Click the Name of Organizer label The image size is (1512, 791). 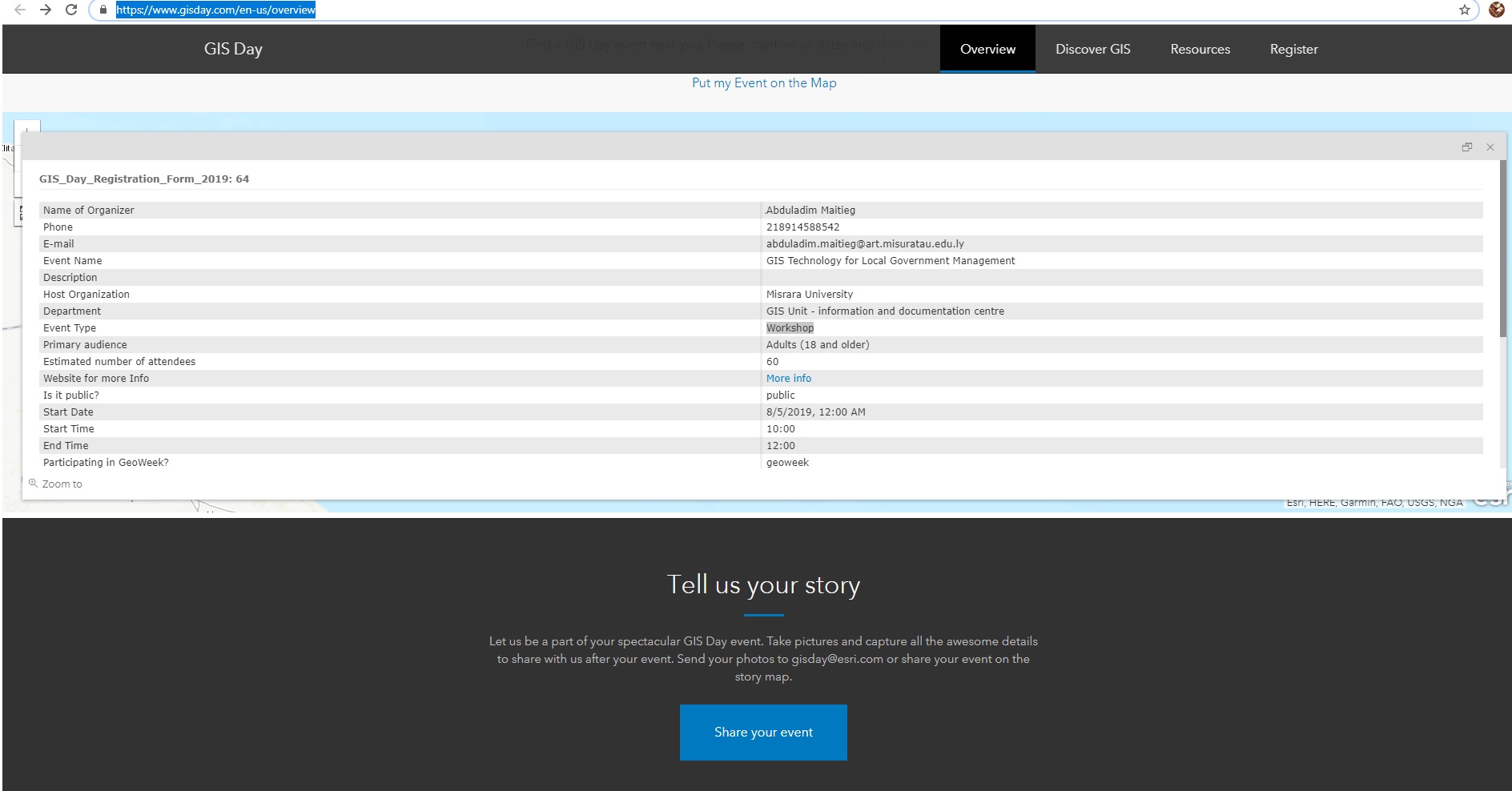89,210
